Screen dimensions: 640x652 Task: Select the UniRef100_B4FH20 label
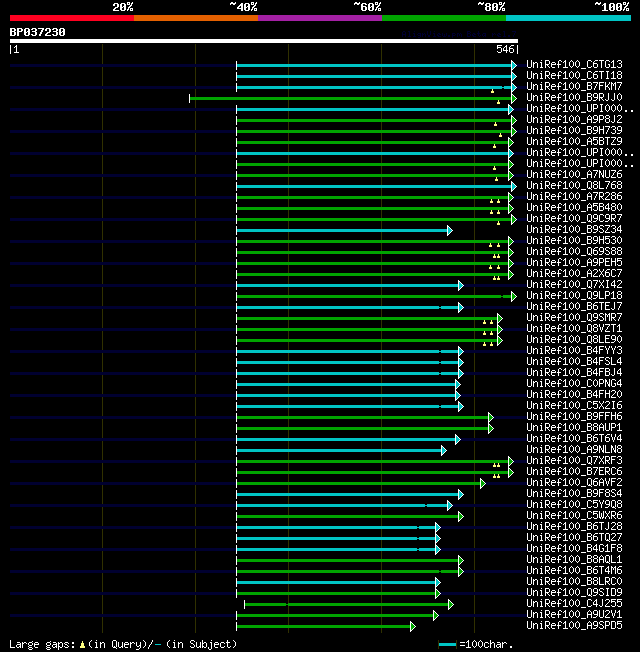click(x=574, y=395)
